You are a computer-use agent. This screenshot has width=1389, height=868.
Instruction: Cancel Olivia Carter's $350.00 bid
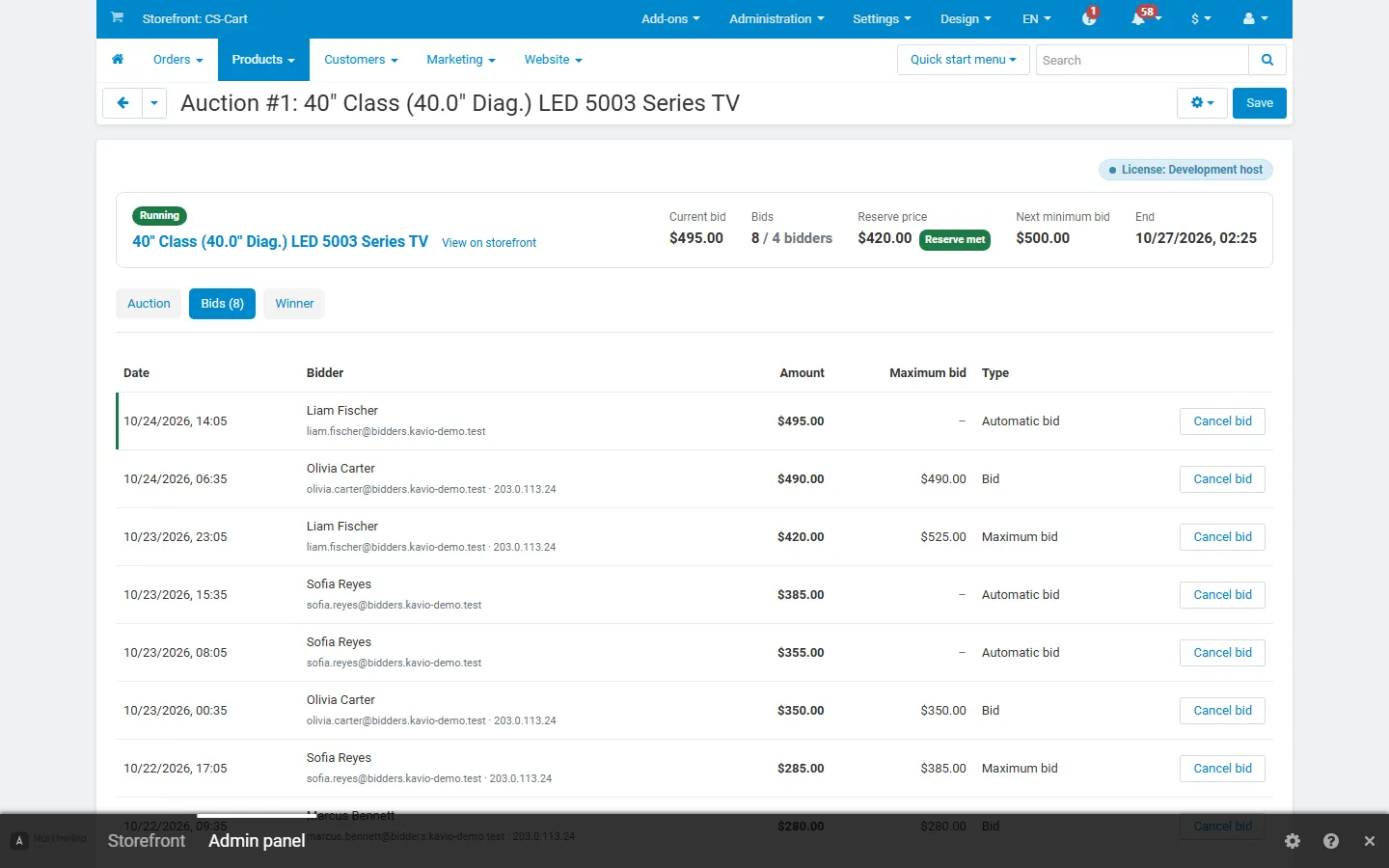point(1222,711)
